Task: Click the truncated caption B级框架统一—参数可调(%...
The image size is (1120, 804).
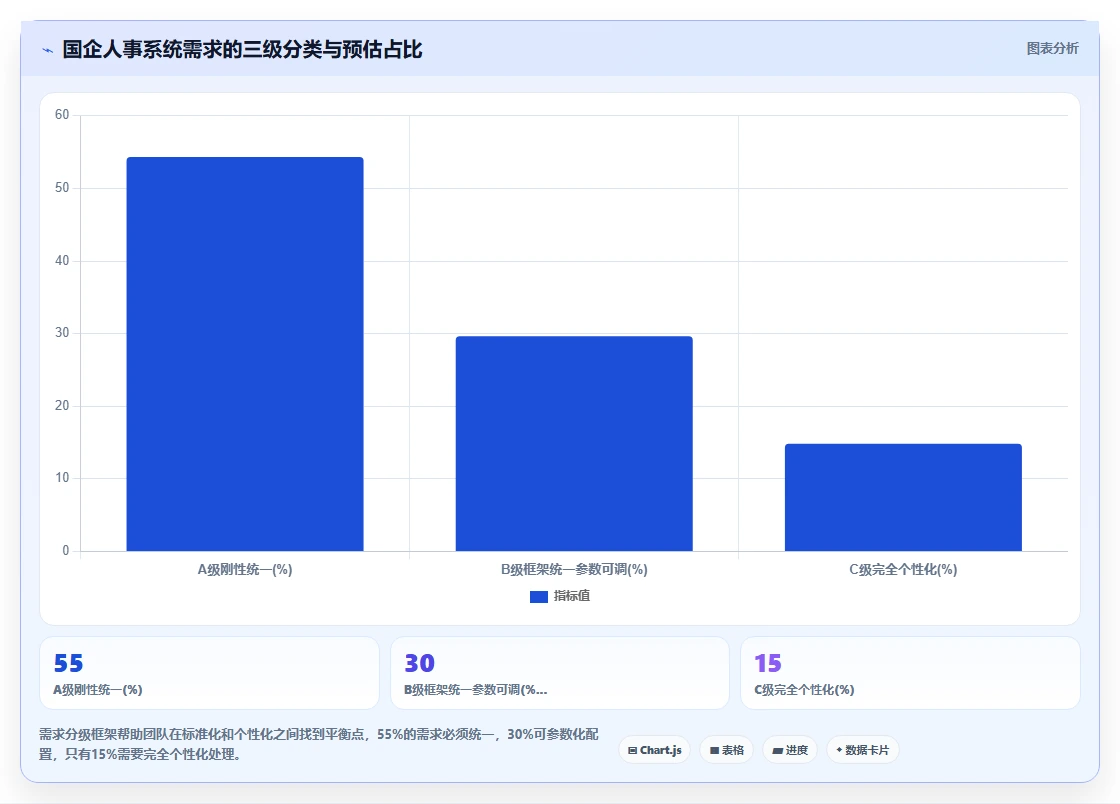Action: pos(476,690)
